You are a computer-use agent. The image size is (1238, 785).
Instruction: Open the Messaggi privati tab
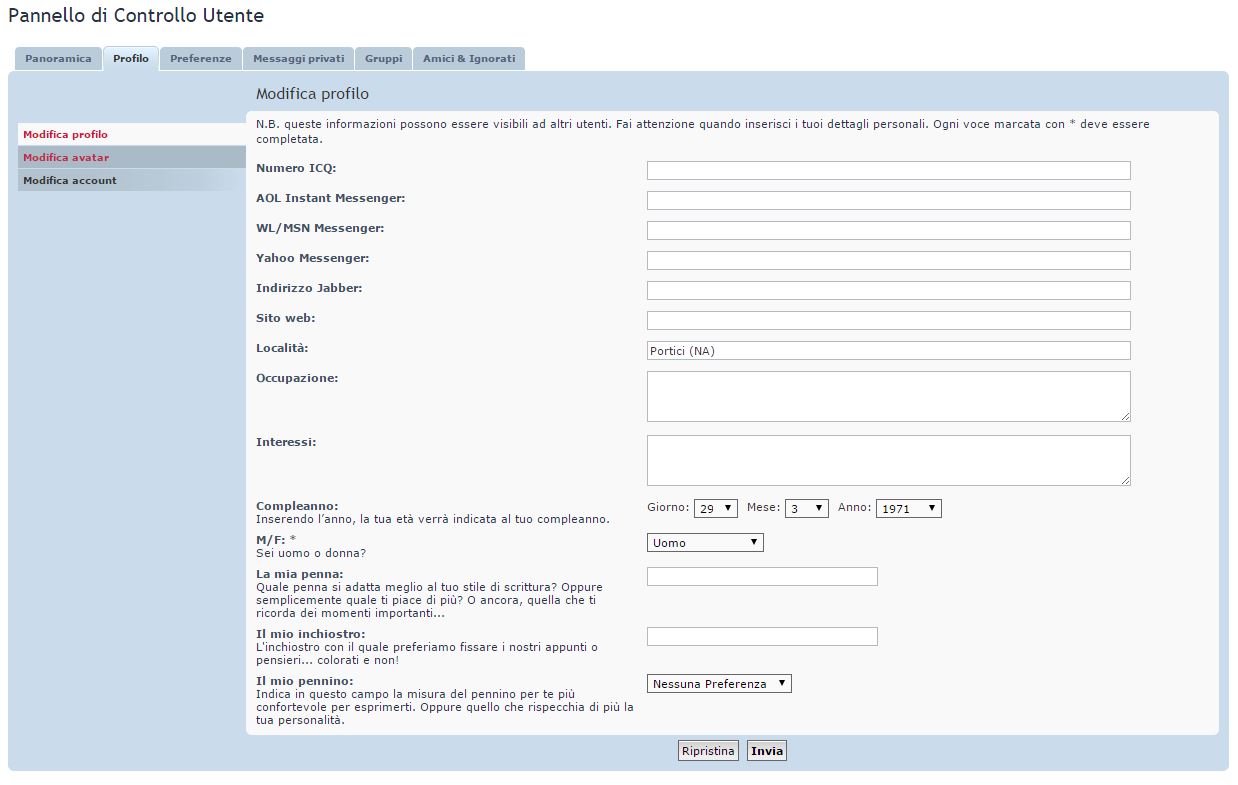[x=298, y=59]
